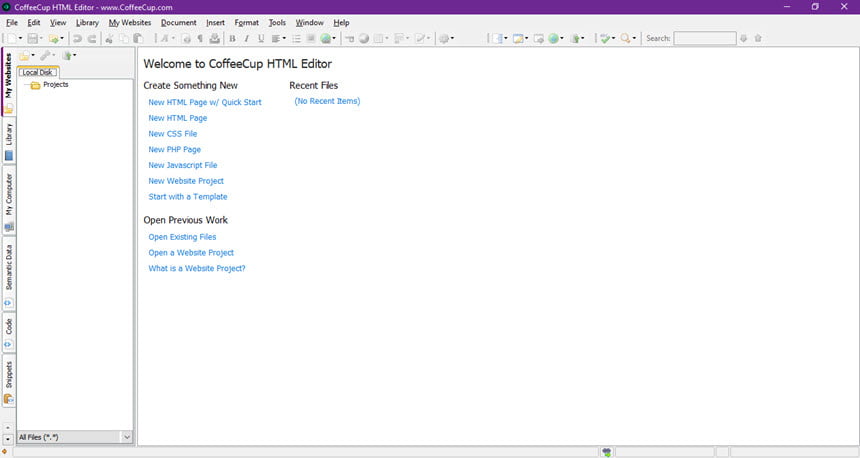This screenshot has width=860, height=458.
Task: Click the paragraph mark icon
Action: (200, 38)
